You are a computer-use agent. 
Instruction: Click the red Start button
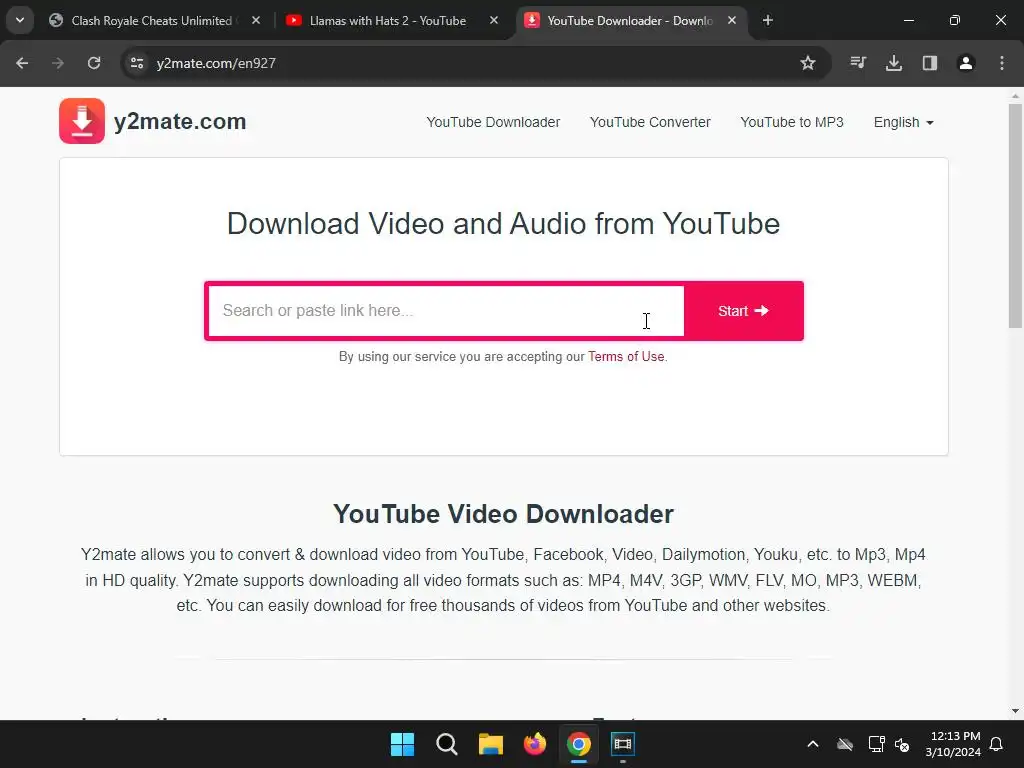(743, 311)
